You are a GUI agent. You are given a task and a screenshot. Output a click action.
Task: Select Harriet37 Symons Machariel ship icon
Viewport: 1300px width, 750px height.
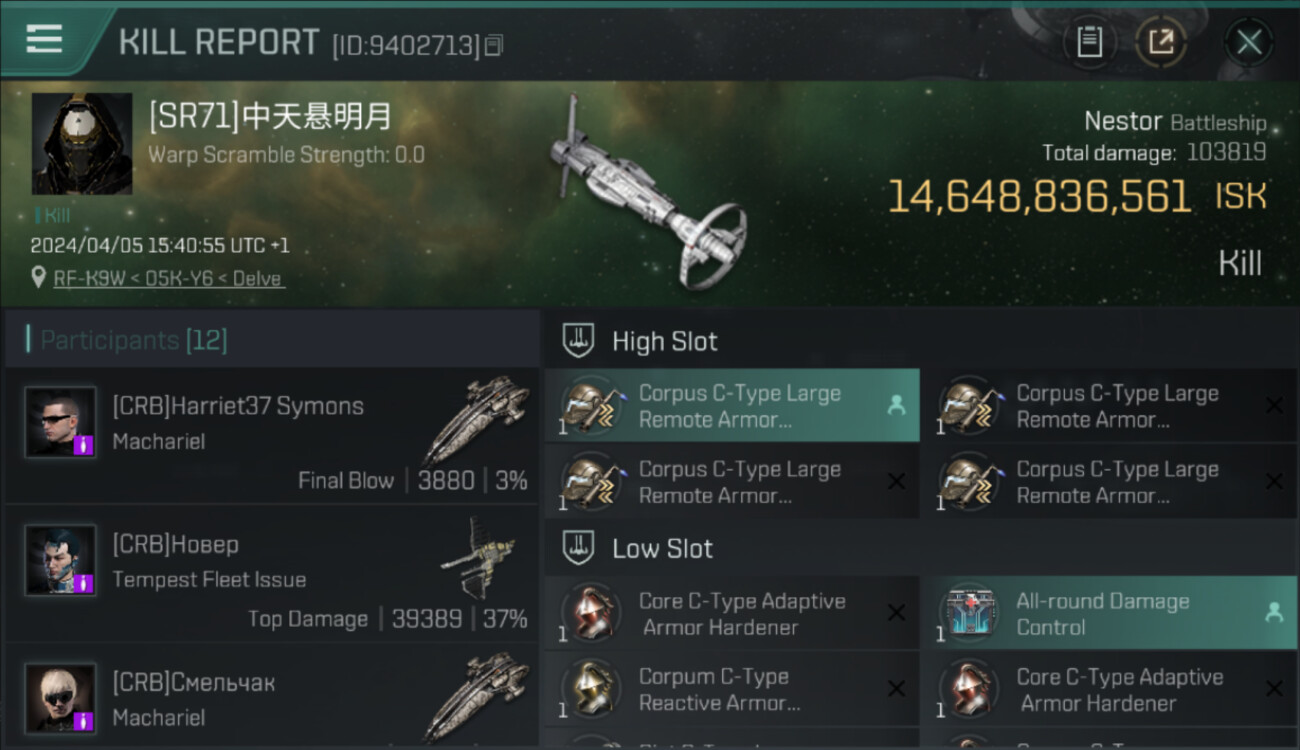pyautogui.click(x=476, y=419)
